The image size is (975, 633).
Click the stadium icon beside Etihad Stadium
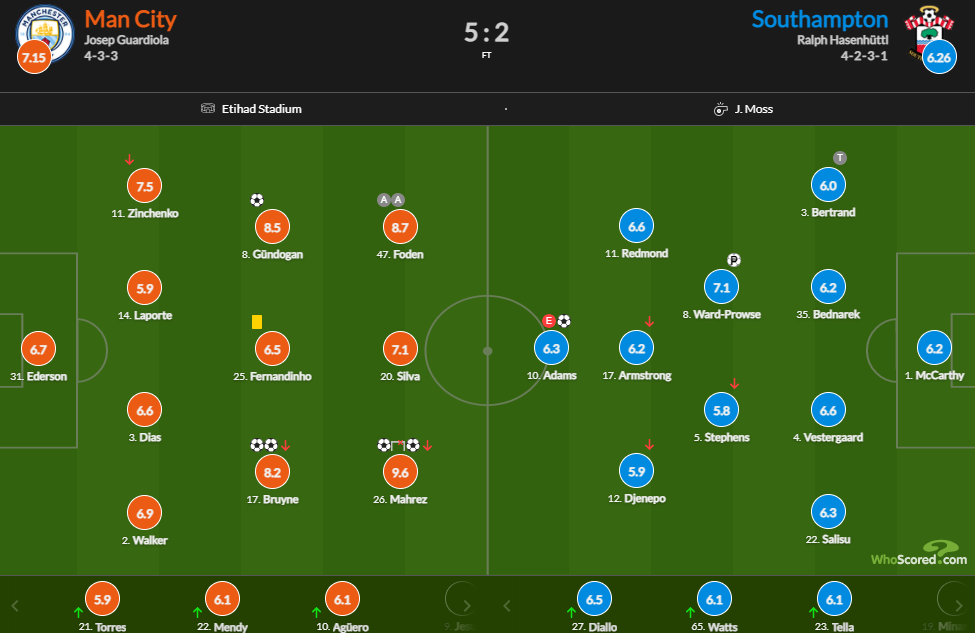tap(208, 109)
